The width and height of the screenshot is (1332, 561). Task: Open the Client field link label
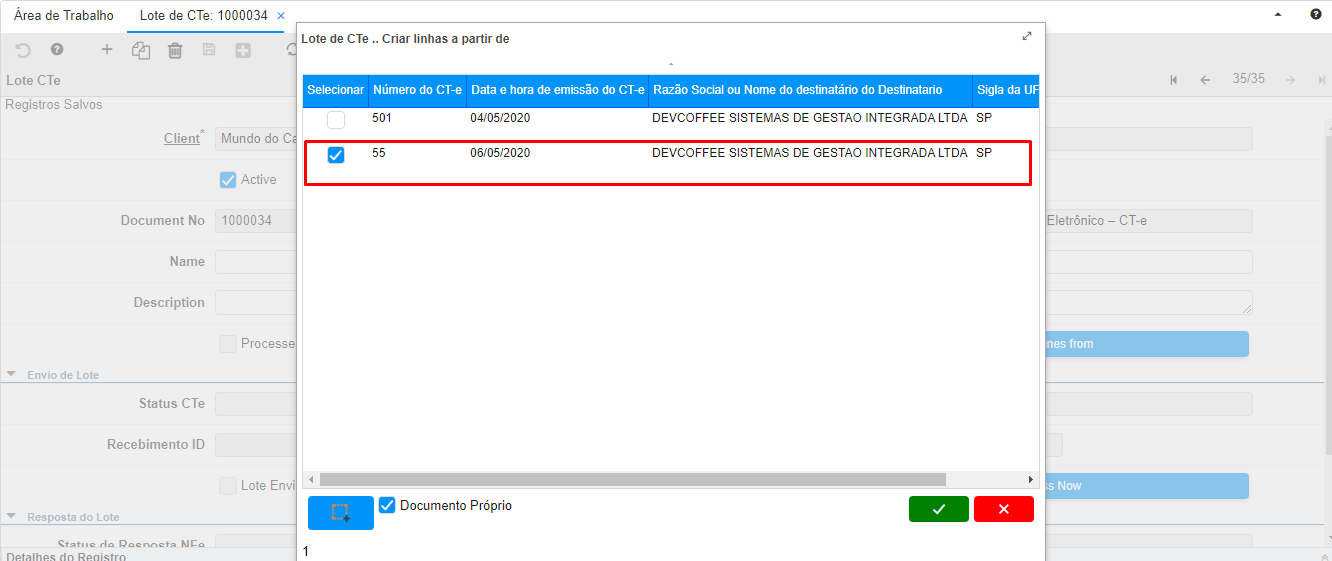pyautogui.click(x=182, y=138)
